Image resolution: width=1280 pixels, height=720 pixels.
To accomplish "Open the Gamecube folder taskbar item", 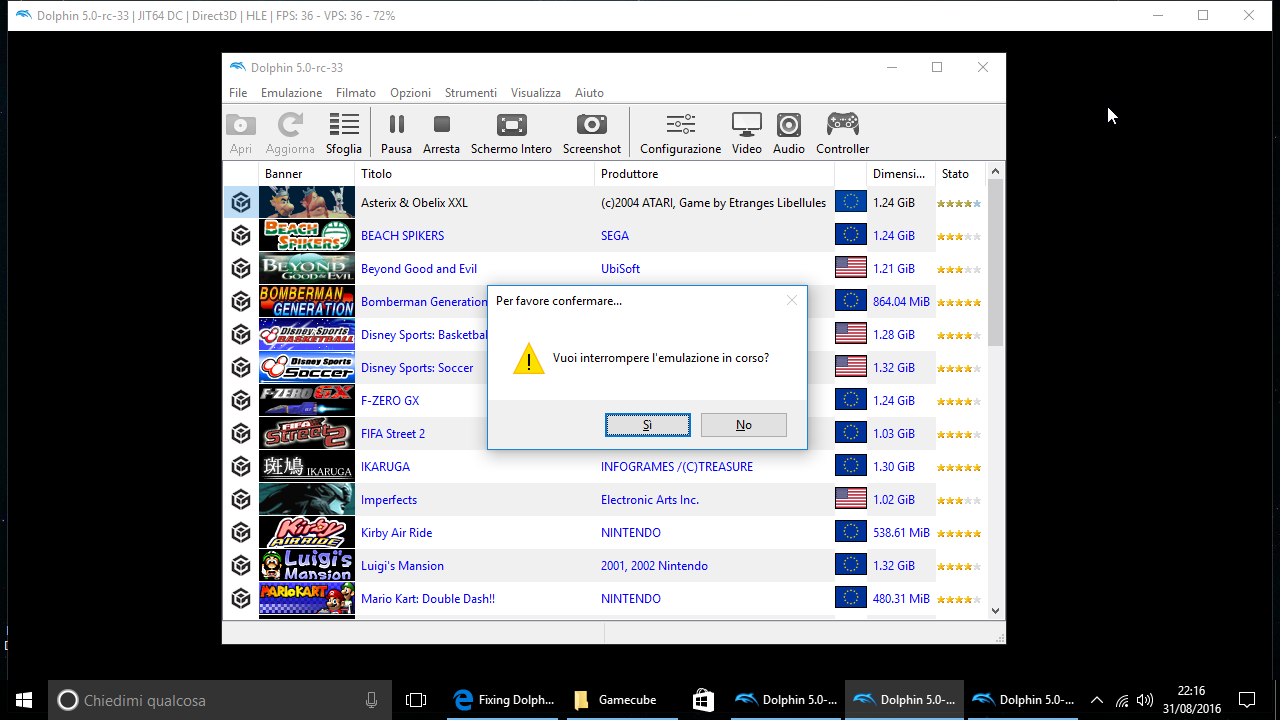I will [x=622, y=700].
